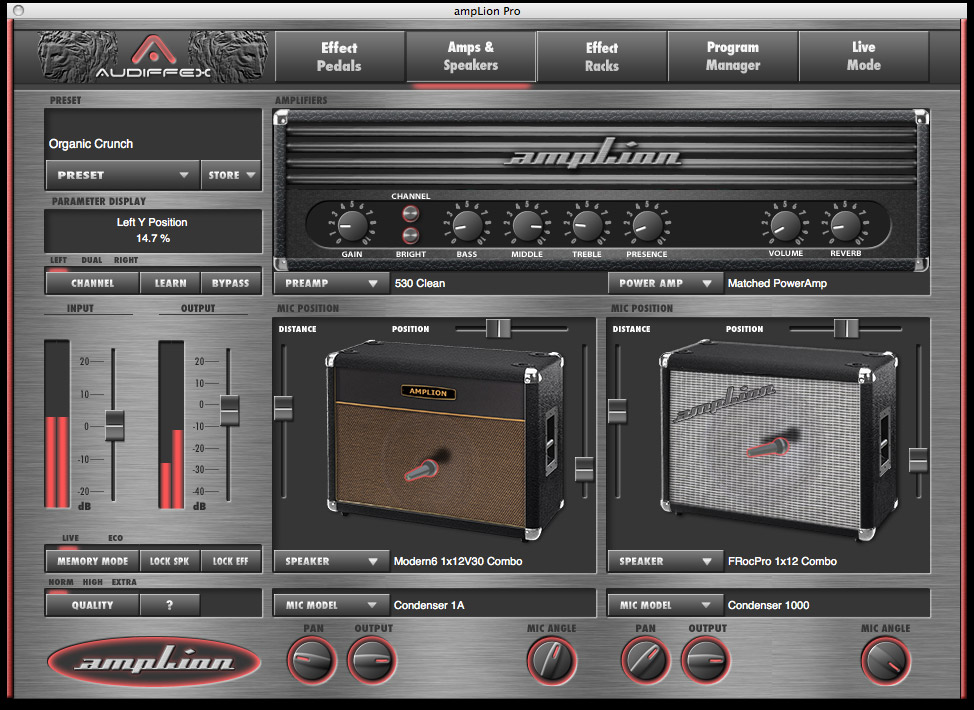Toggle Lock Spk
The height and width of the screenshot is (710, 974).
170,561
